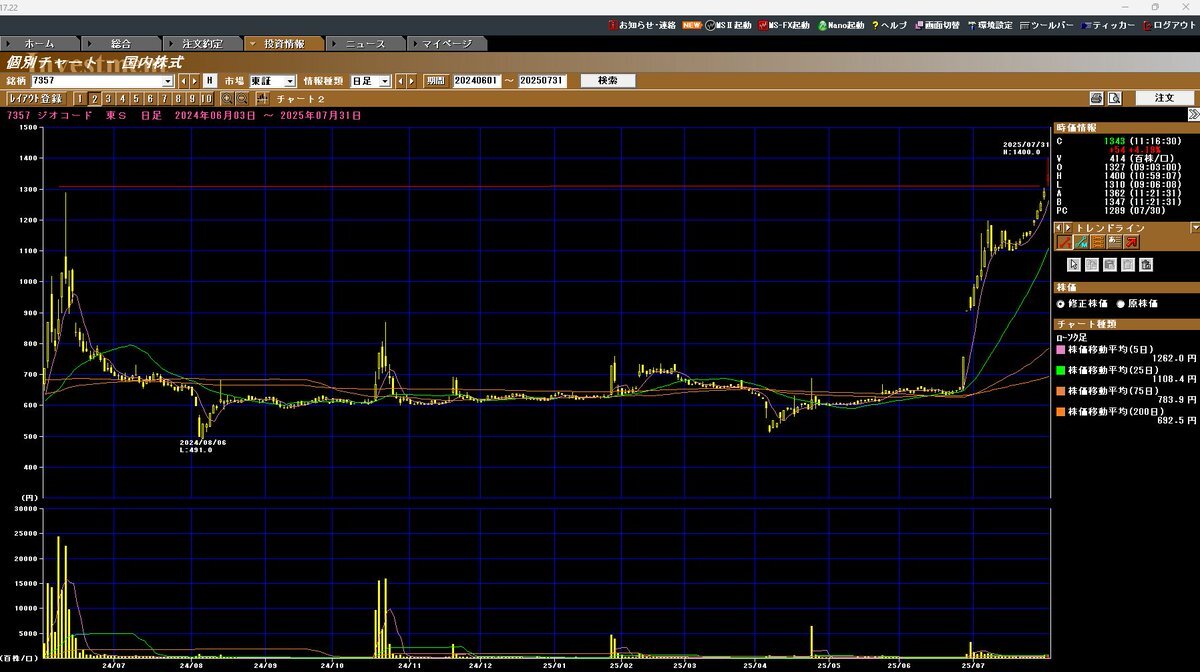The width and height of the screenshot is (1200, 672).
Task: Launch MS-FX via MS-FX起動
Action: [x=784, y=25]
